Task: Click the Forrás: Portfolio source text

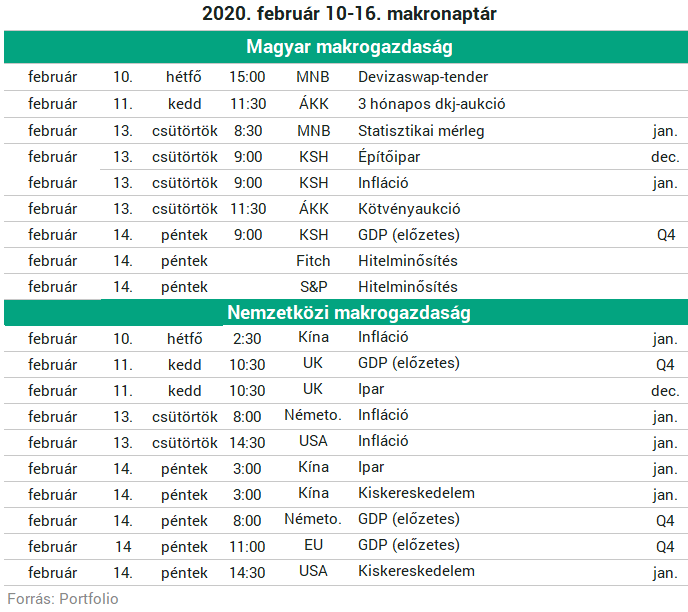Action: tap(63, 599)
